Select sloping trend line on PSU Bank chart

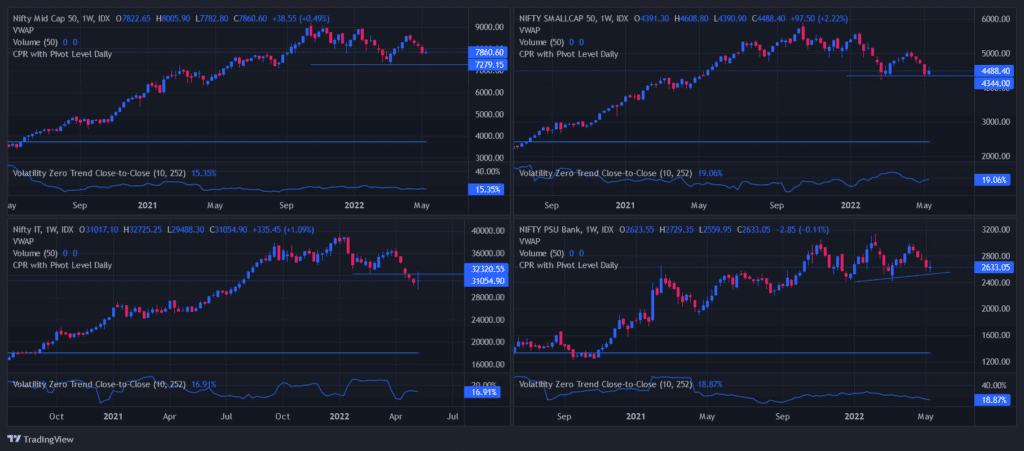pos(901,277)
